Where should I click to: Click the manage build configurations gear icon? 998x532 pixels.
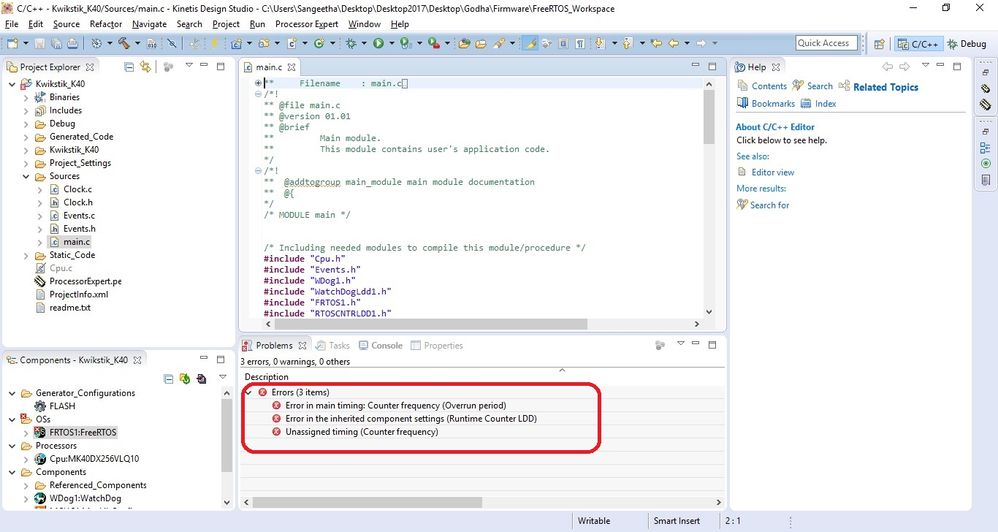96,43
